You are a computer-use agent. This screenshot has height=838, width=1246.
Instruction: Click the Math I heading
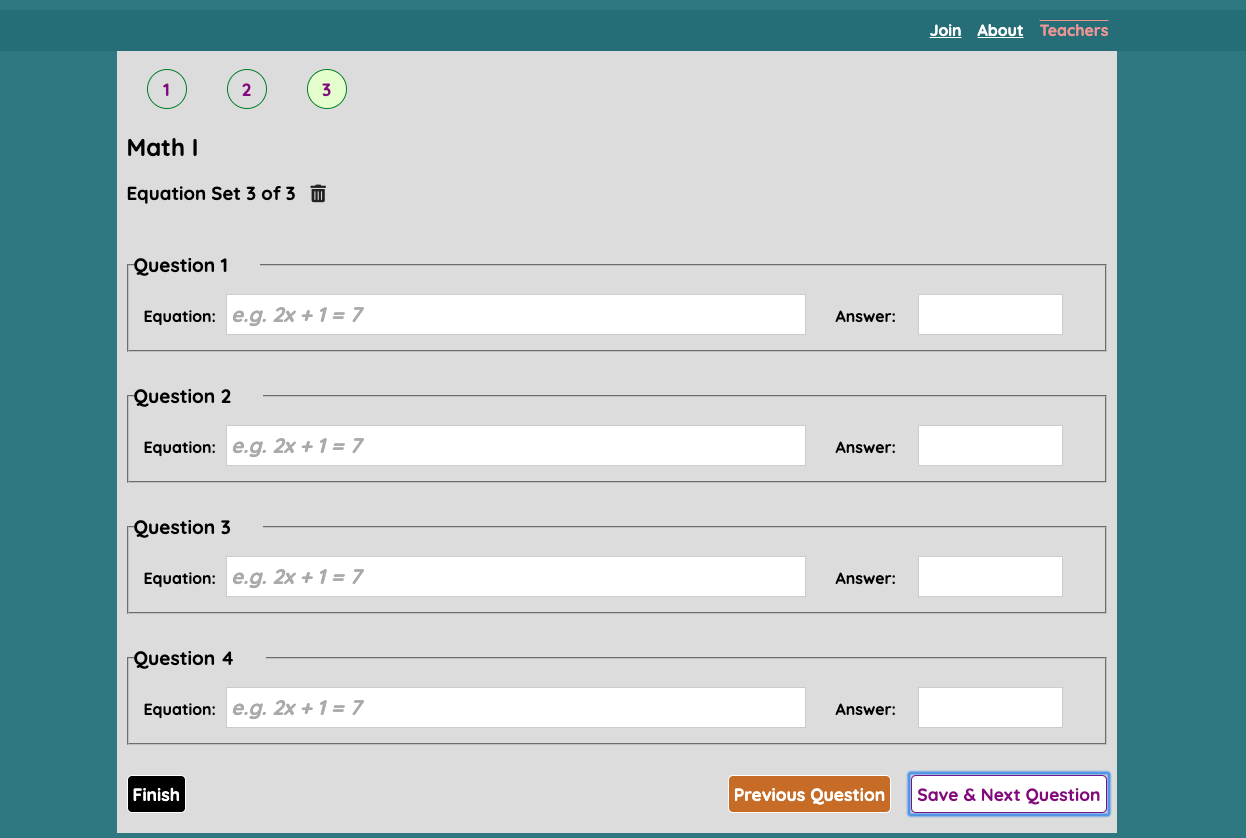tap(162, 148)
